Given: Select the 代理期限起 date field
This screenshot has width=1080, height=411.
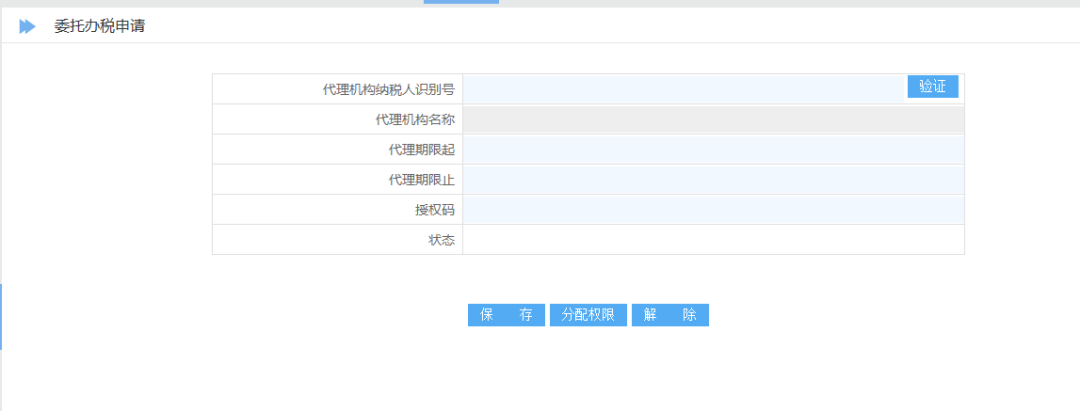Looking at the screenshot, I should click(713, 150).
